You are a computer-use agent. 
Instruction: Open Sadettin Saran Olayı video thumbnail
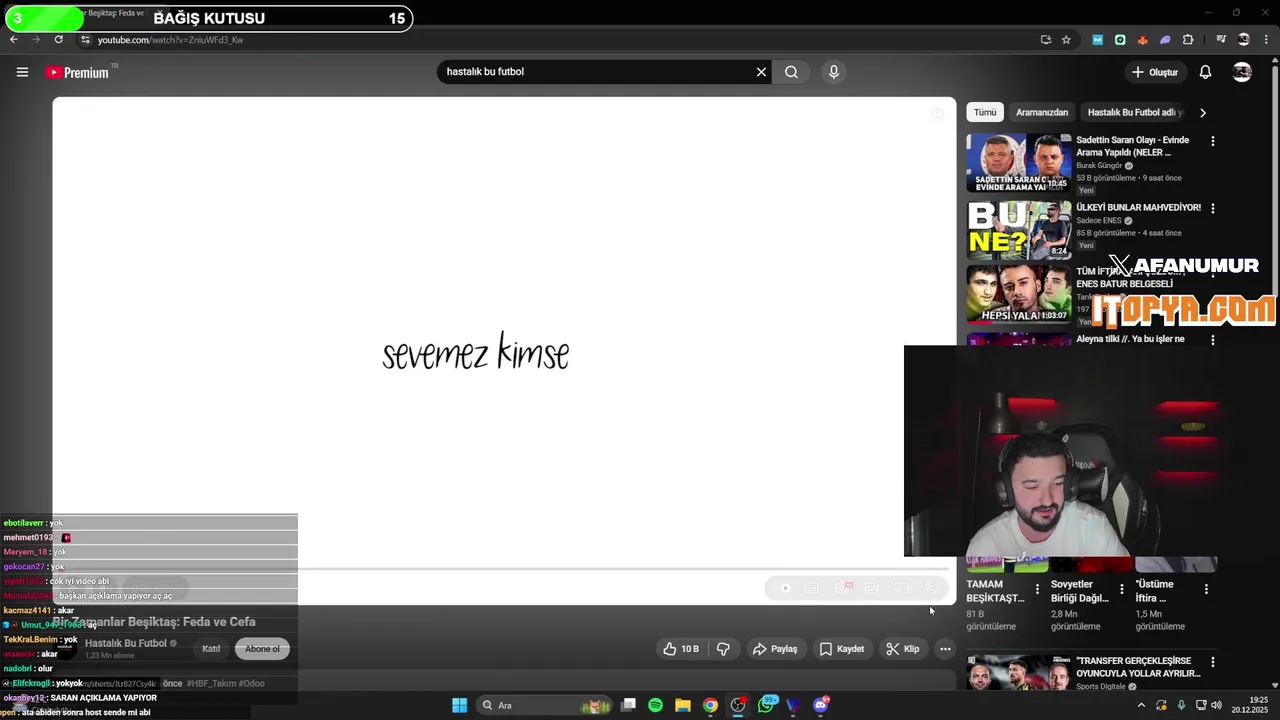coord(1018,162)
